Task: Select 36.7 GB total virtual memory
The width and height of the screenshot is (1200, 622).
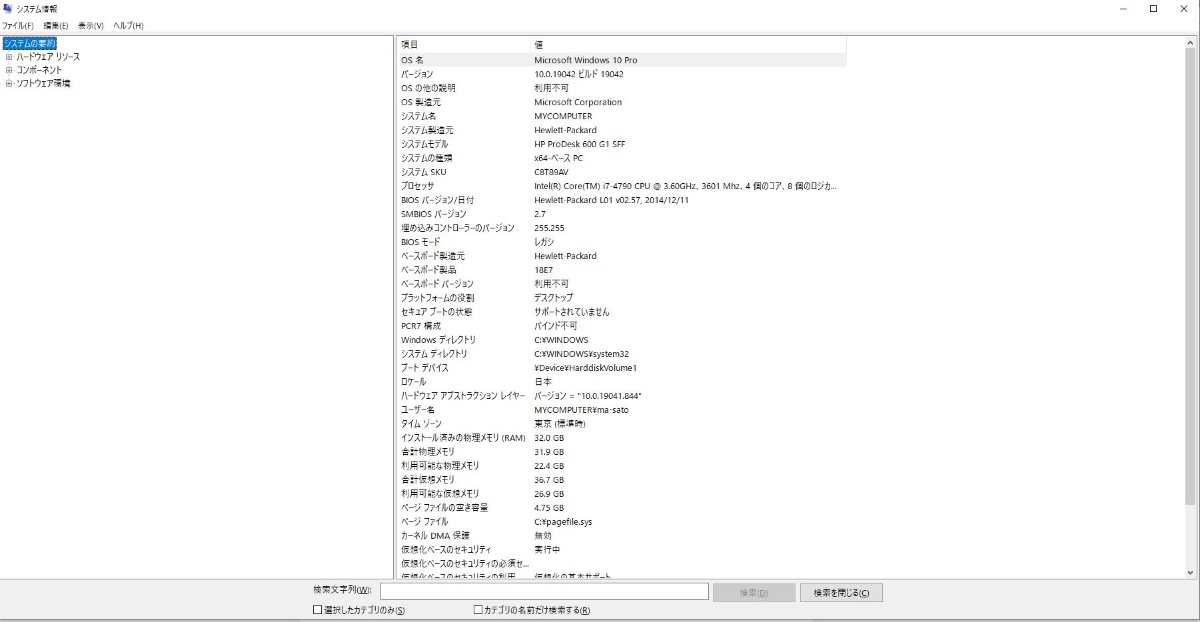Action: (549, 480)
